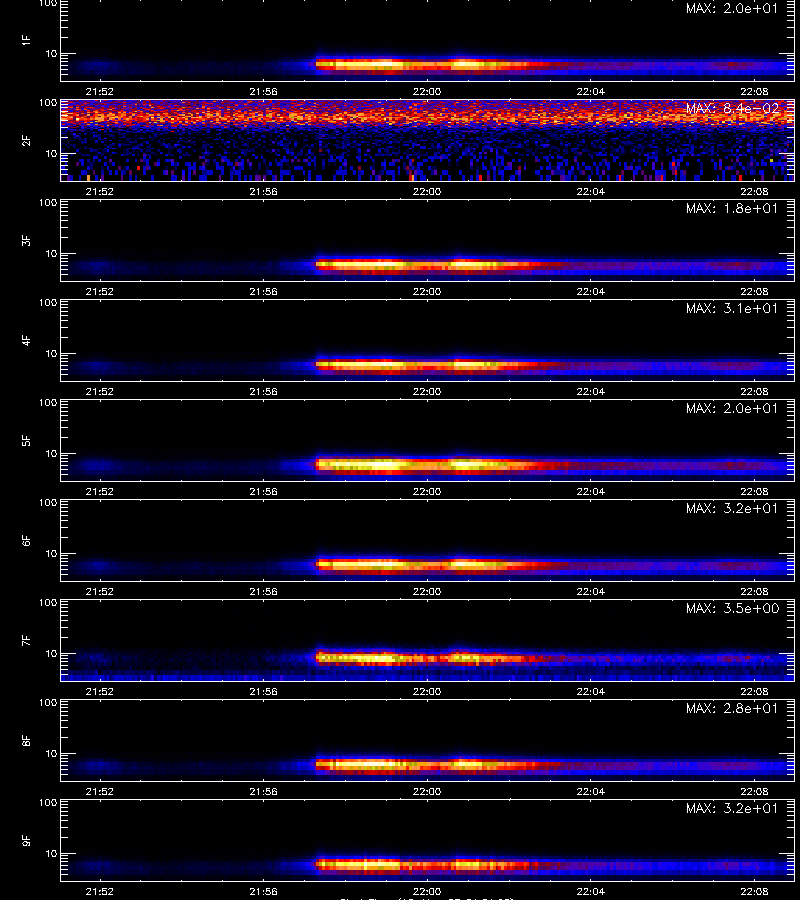
Task: Click the 9F panel axis label
Action: point(26,840)
